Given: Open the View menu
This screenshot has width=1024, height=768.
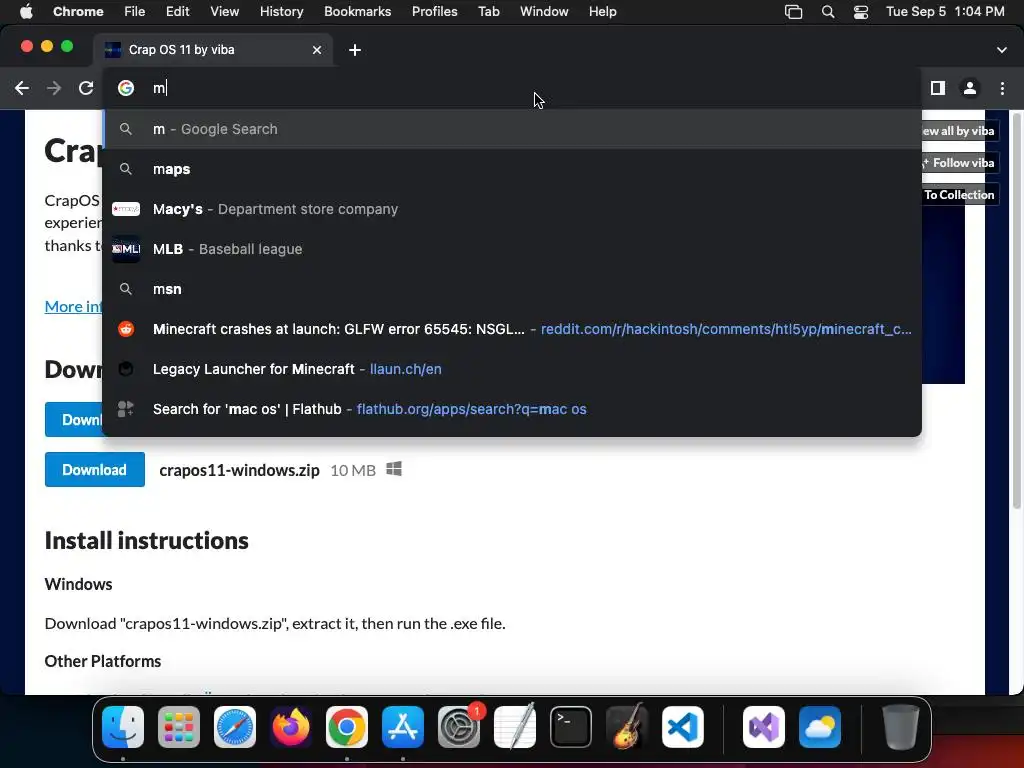Looking at the screenshot, I should click(x=225, y=12).
